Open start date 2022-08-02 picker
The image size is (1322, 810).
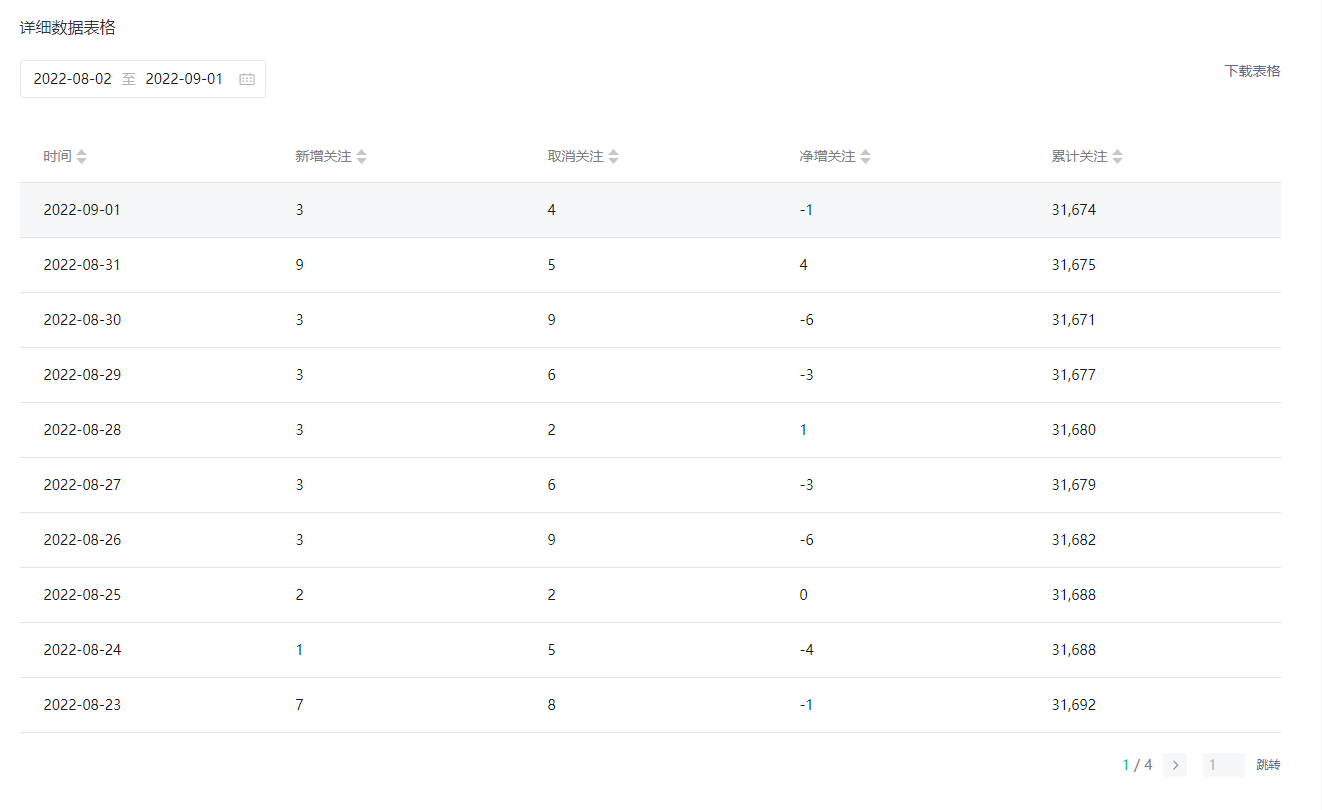[73, 79]
